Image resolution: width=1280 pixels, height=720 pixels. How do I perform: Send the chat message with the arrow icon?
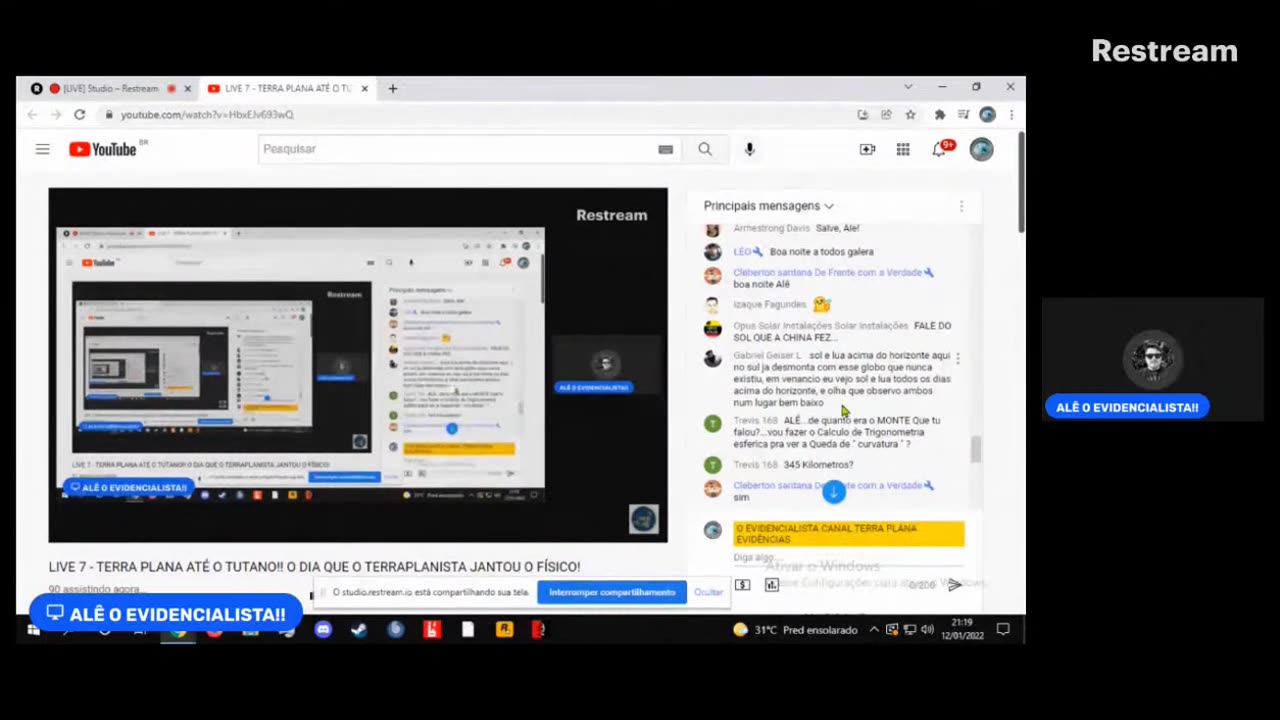coord(954,585)
